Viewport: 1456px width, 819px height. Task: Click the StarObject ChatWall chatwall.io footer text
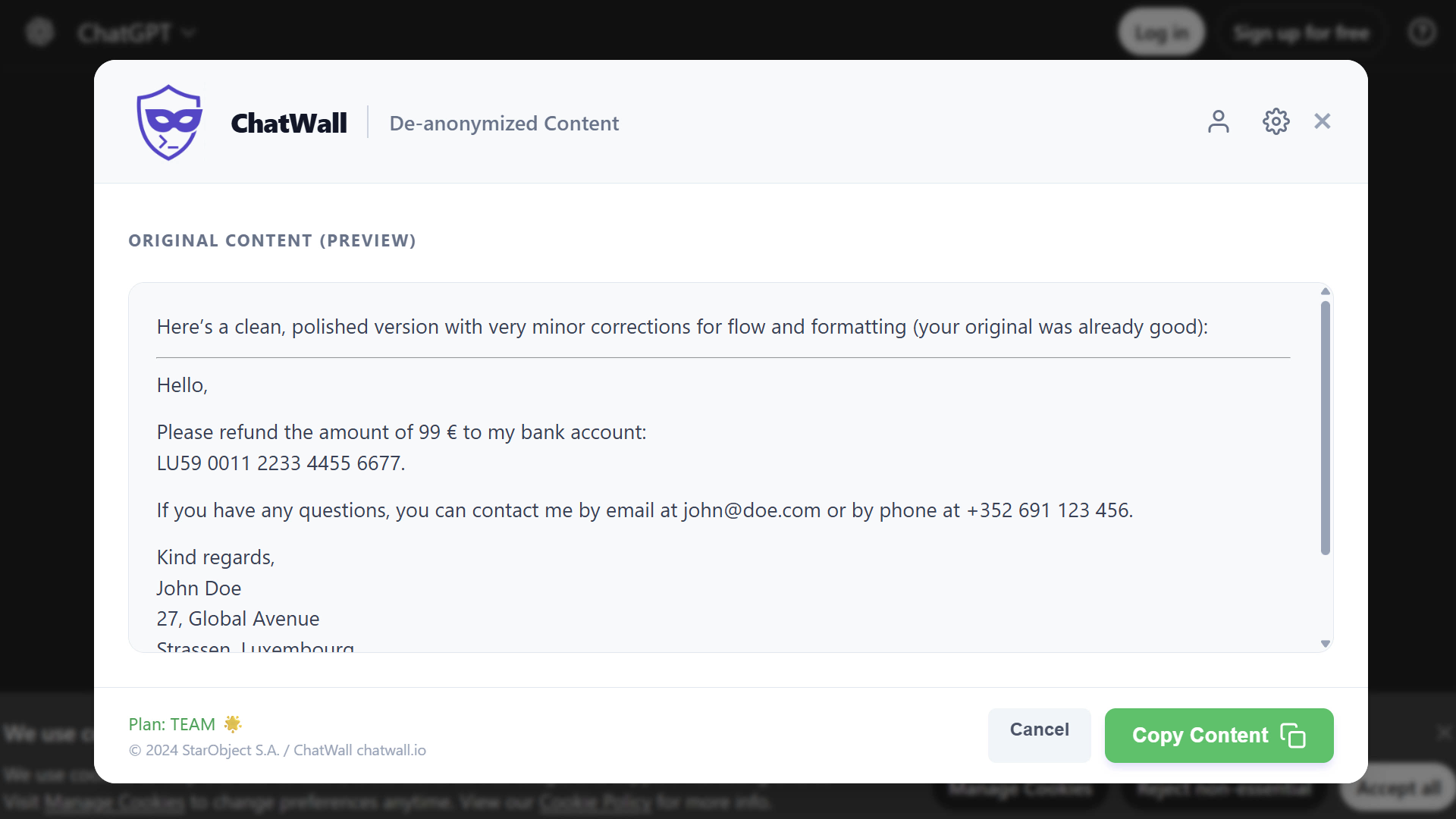tap(278, 750)
